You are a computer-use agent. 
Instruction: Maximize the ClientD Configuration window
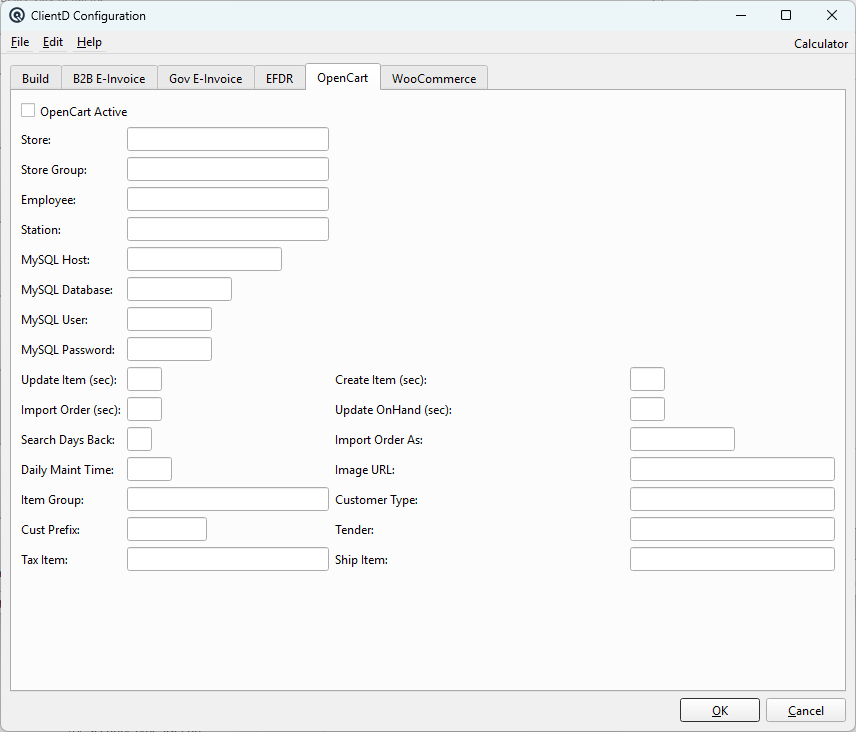[786, 15]
